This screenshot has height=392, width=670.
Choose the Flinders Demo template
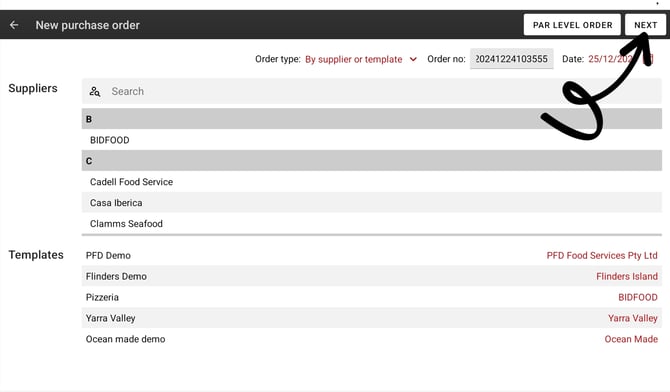[x=116, y=276]
